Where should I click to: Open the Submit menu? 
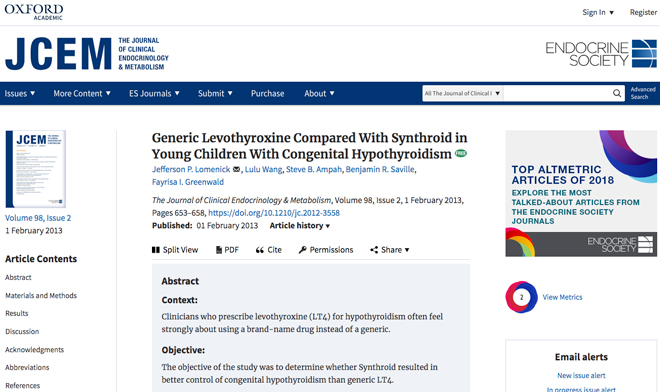(x=215, y=93)
